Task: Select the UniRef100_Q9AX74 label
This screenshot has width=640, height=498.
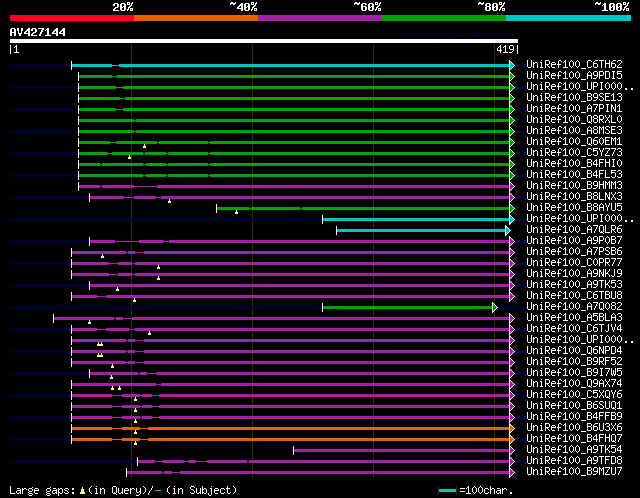Action: click(574, 384)
